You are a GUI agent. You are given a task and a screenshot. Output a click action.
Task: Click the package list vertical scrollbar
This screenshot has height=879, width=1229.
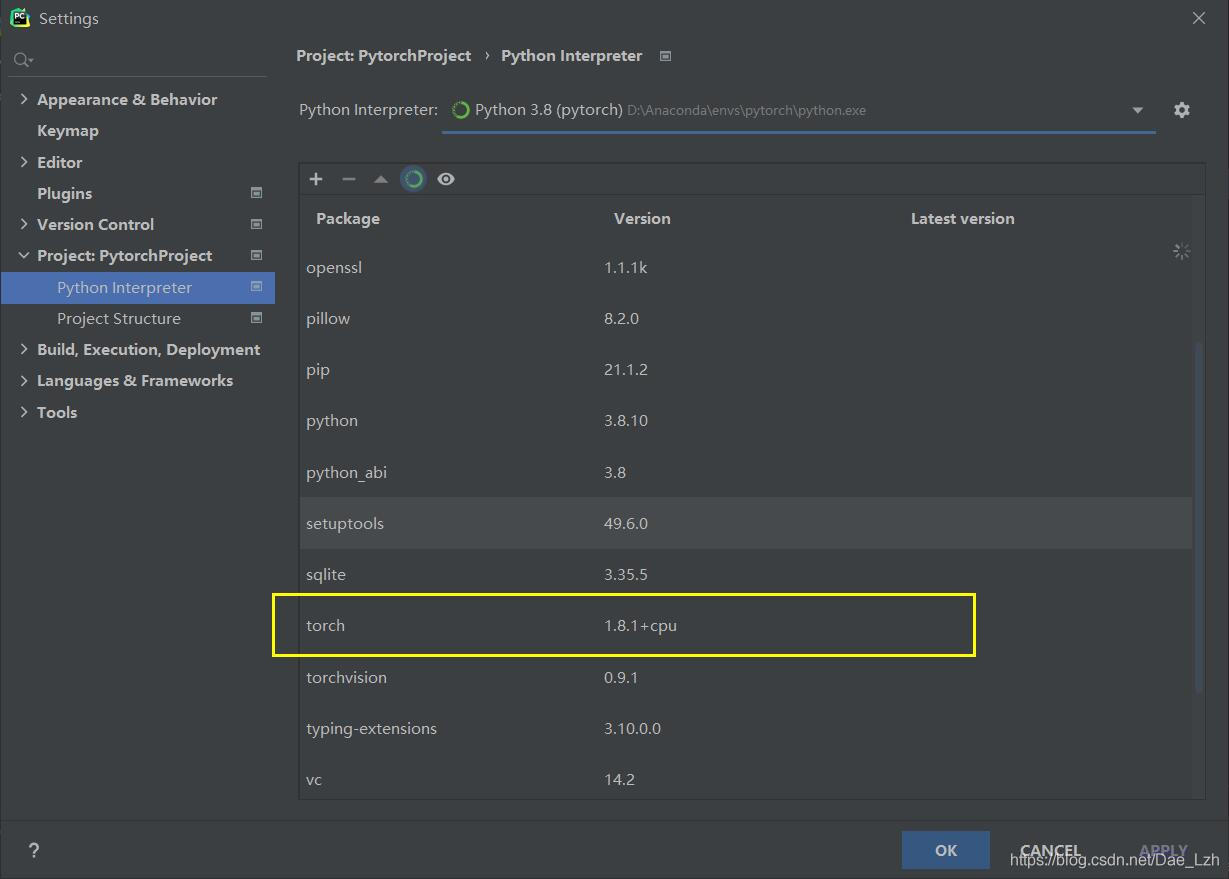click(x=1198, y=515)
